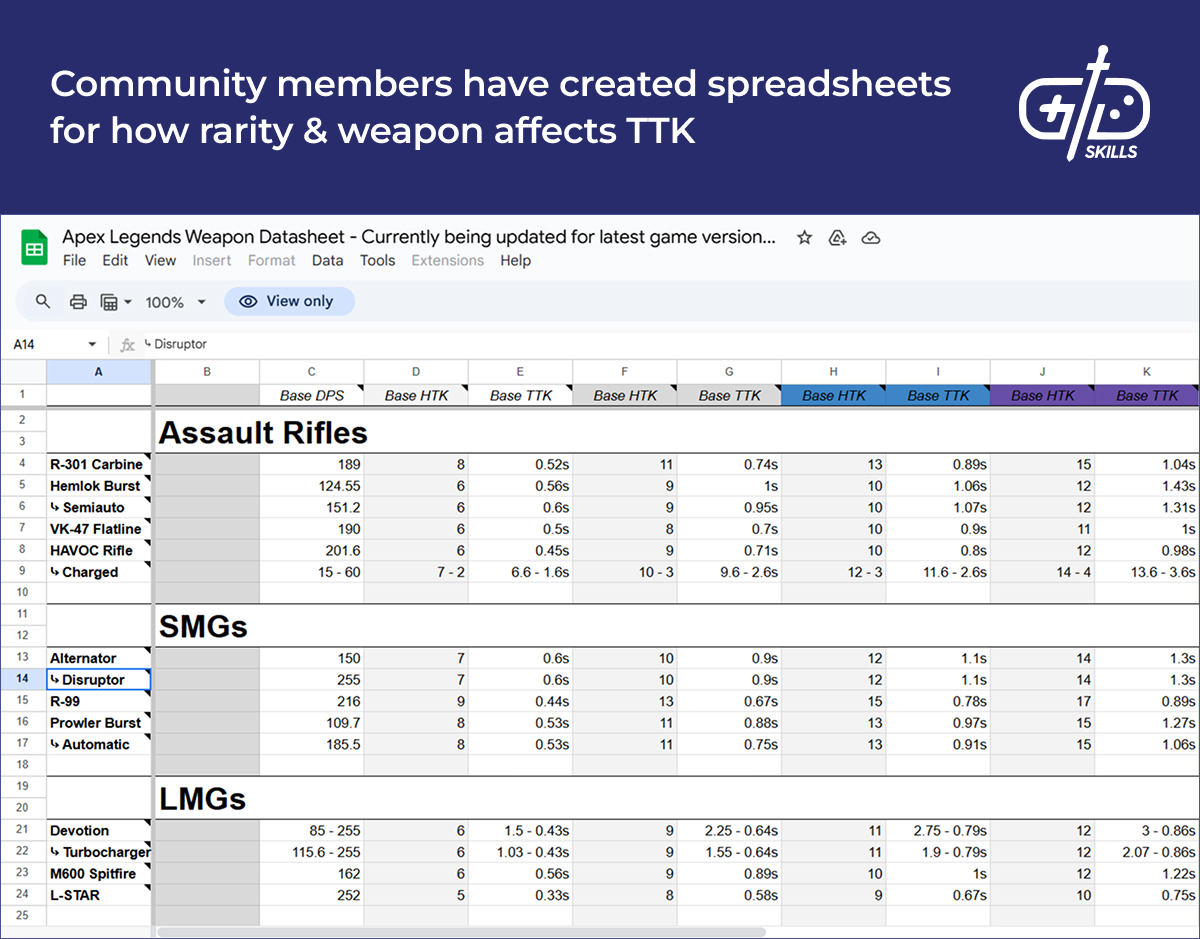Click the Google Sheets home icon
The image size is (1200, 939).
pos(34,248)
